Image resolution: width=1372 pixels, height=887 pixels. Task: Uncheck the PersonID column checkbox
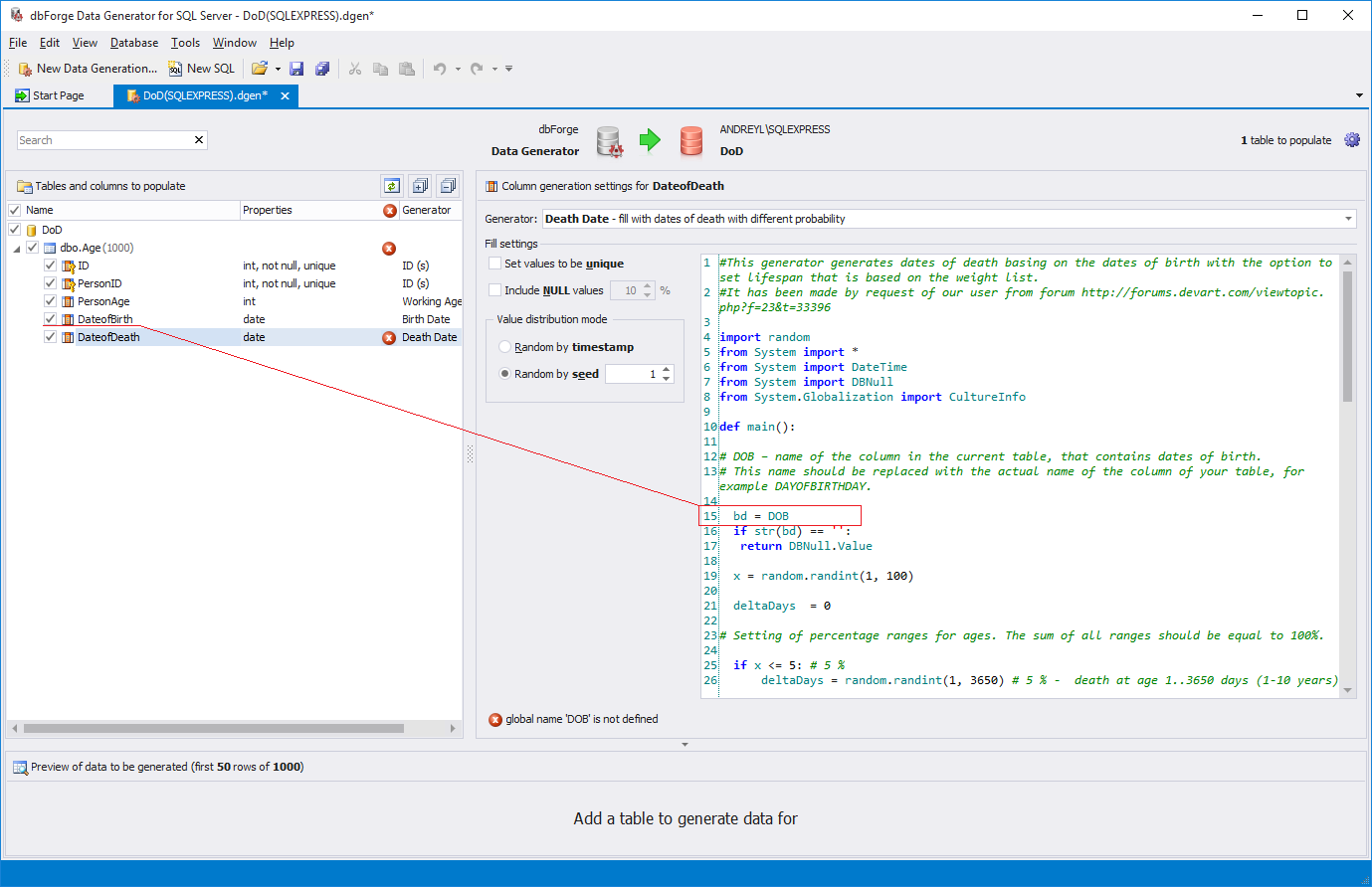pos(50,283)
